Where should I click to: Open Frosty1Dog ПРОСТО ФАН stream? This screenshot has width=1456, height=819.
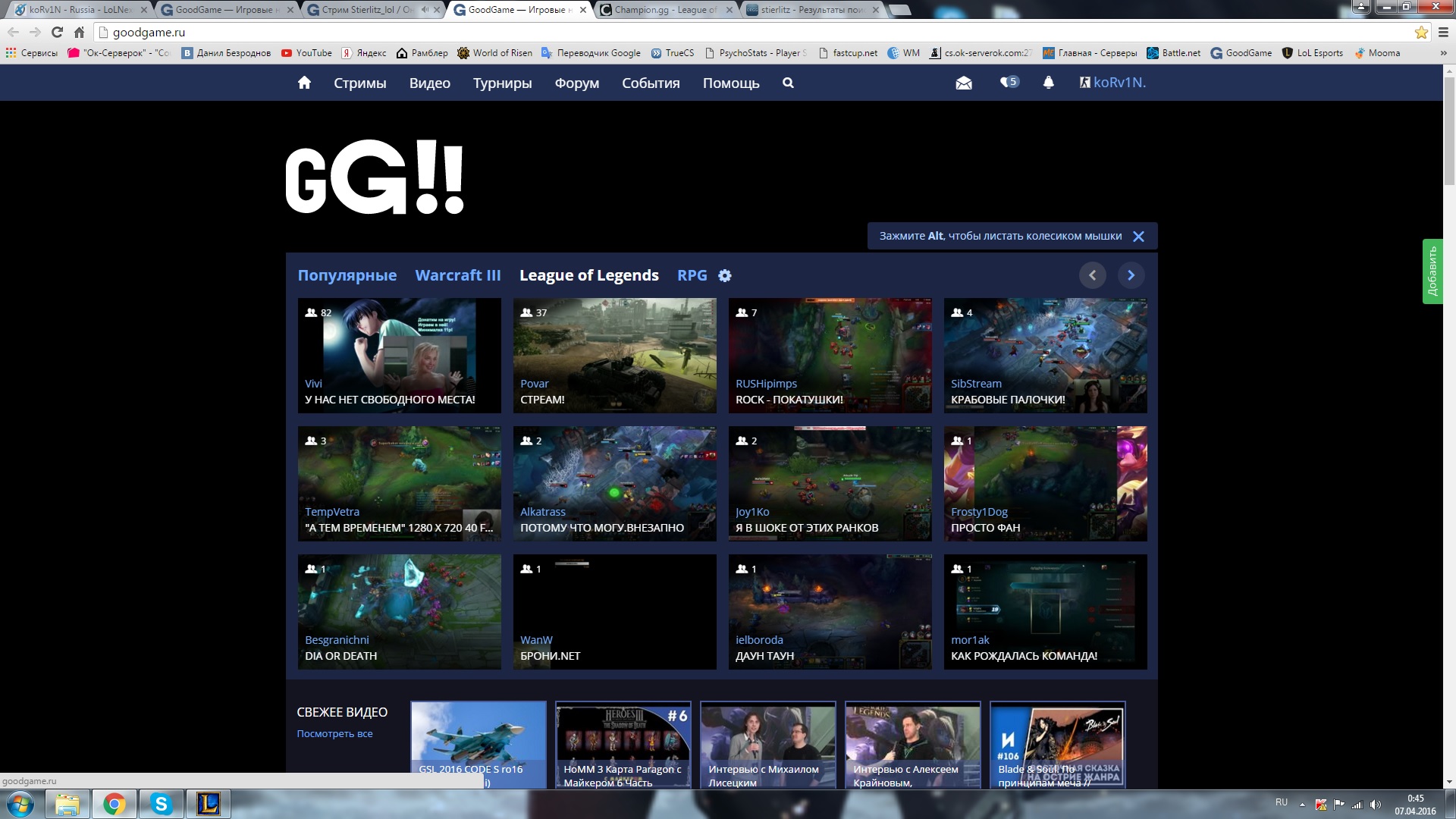[1045, 484]
